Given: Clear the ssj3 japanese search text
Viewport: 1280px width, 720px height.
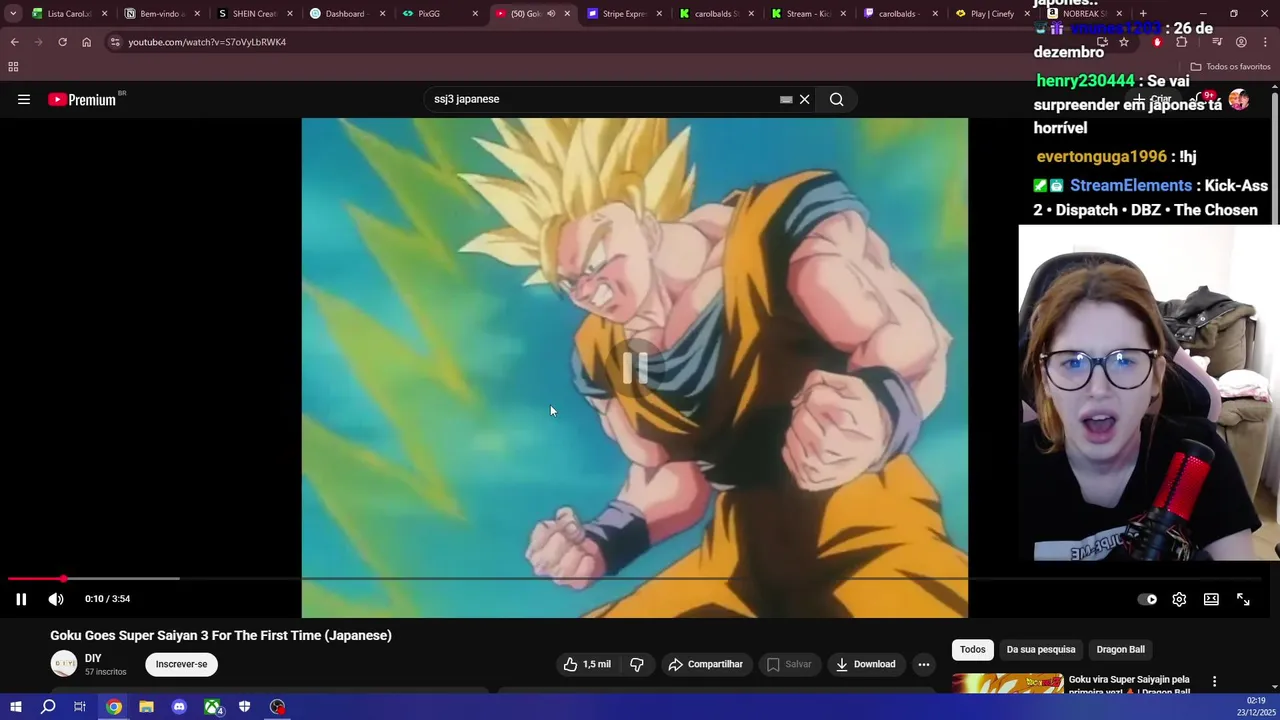Looking at the screenshot, I should click(x=804, y=99).
